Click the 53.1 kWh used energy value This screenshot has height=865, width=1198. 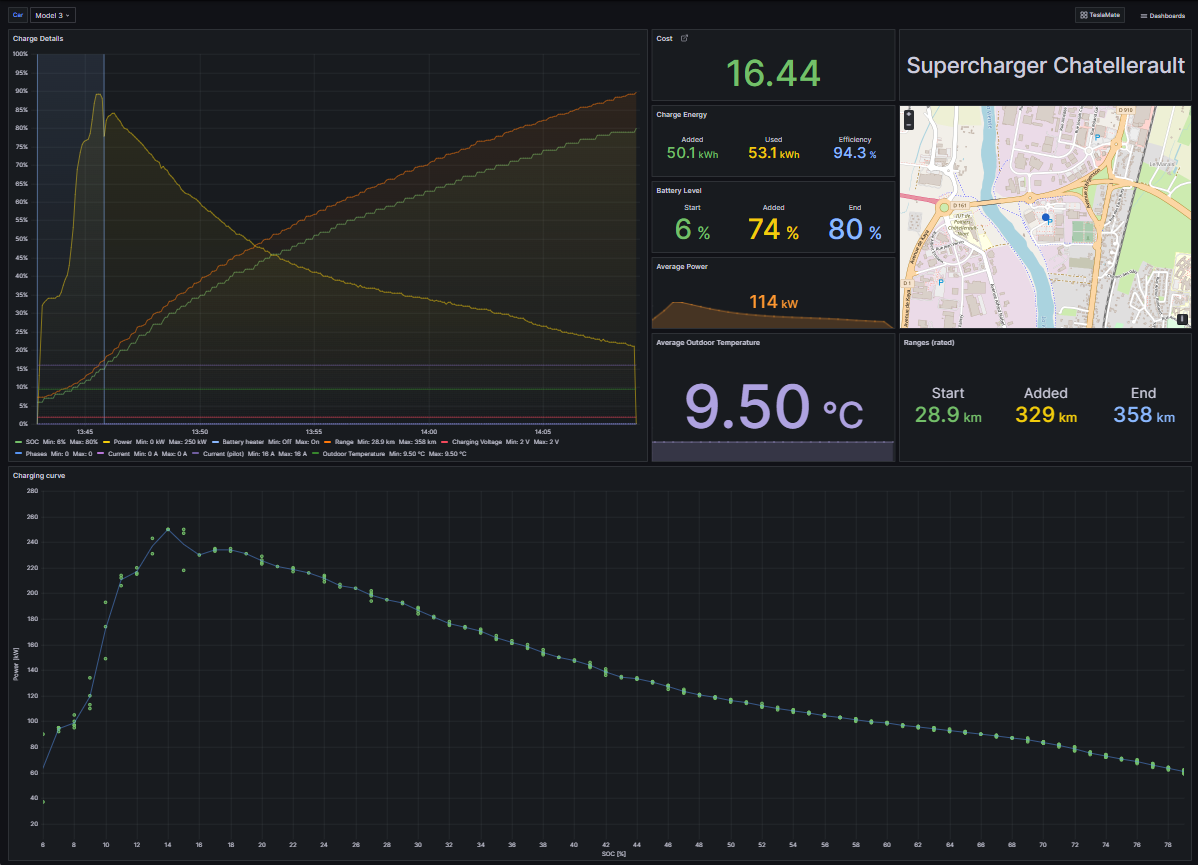pos(773,153)
